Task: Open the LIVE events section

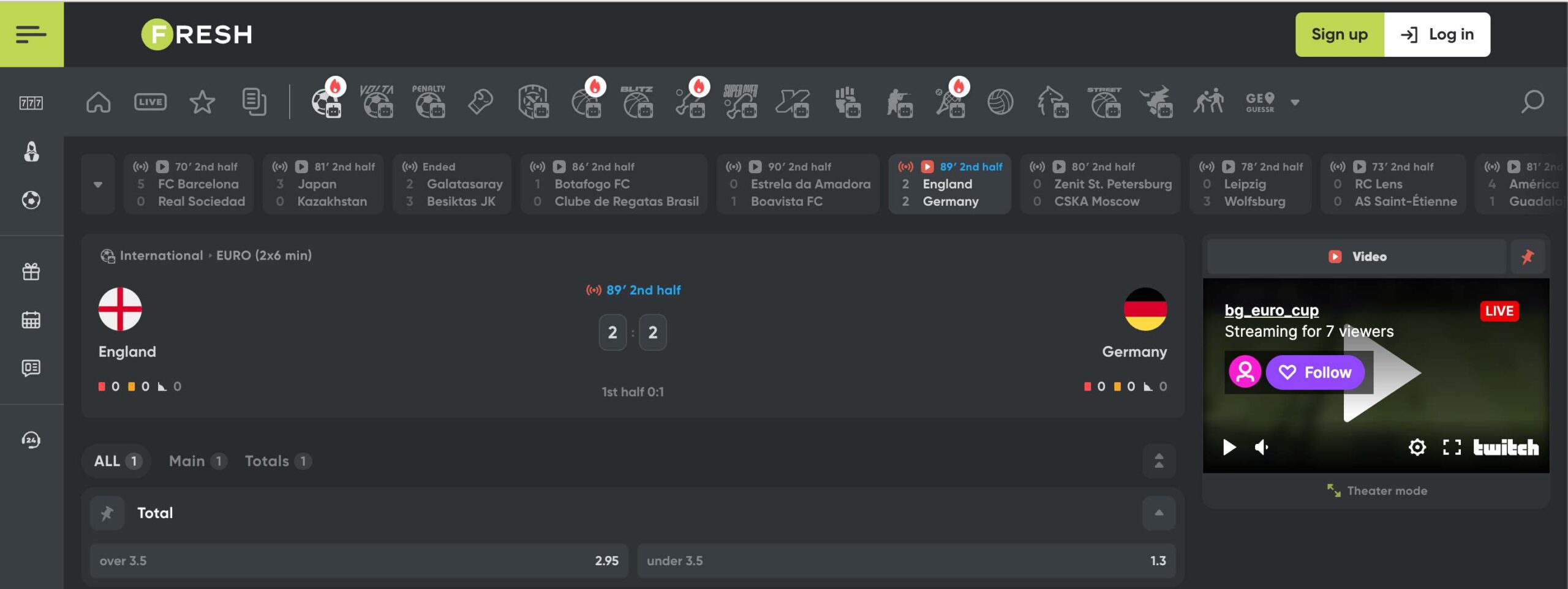Action: click(150, 102)
